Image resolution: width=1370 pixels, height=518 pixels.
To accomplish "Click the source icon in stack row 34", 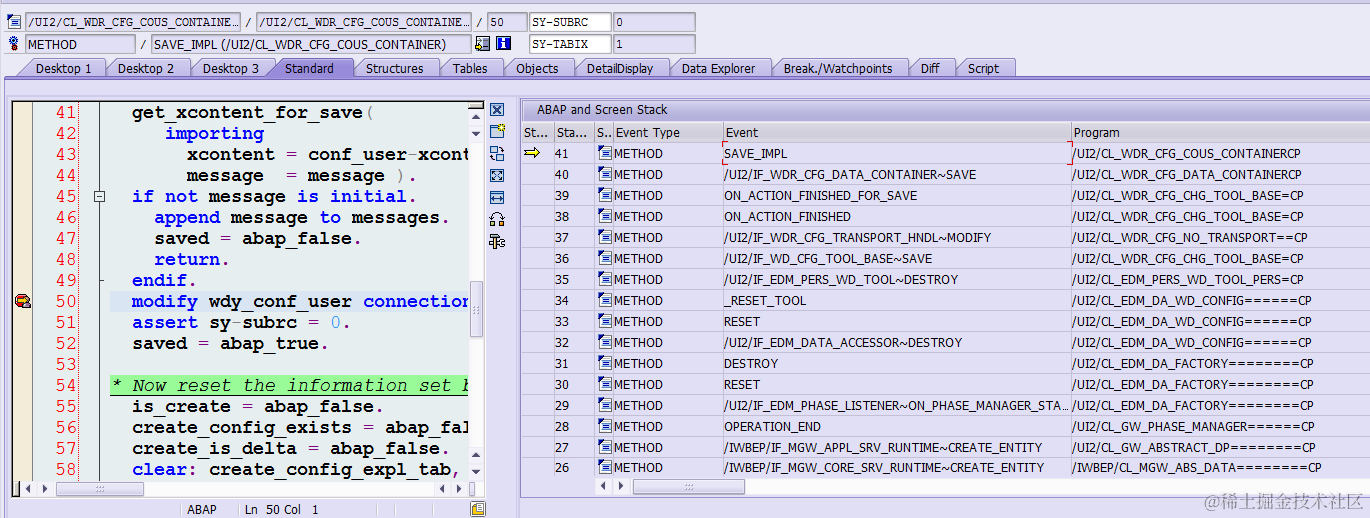I will 604,300.
